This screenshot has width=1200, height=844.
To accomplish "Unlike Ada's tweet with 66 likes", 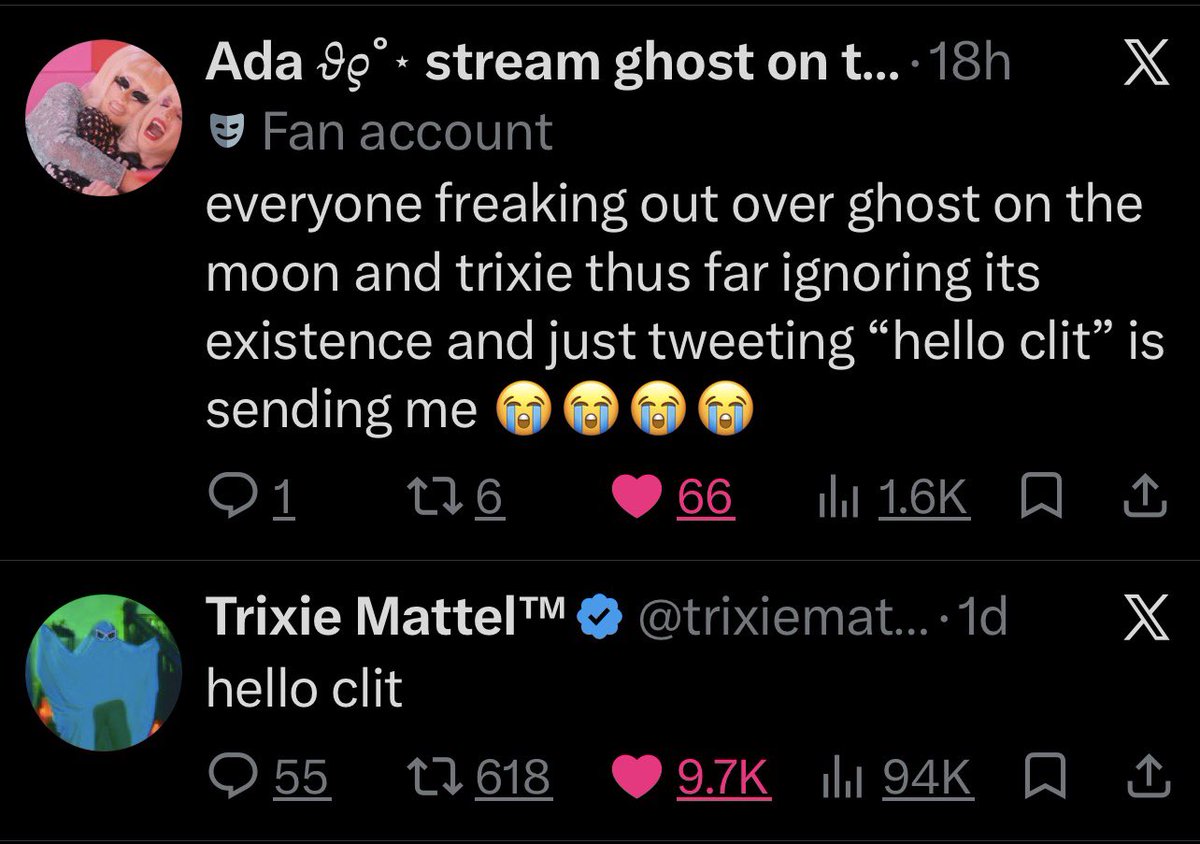I will pos(672,498).
